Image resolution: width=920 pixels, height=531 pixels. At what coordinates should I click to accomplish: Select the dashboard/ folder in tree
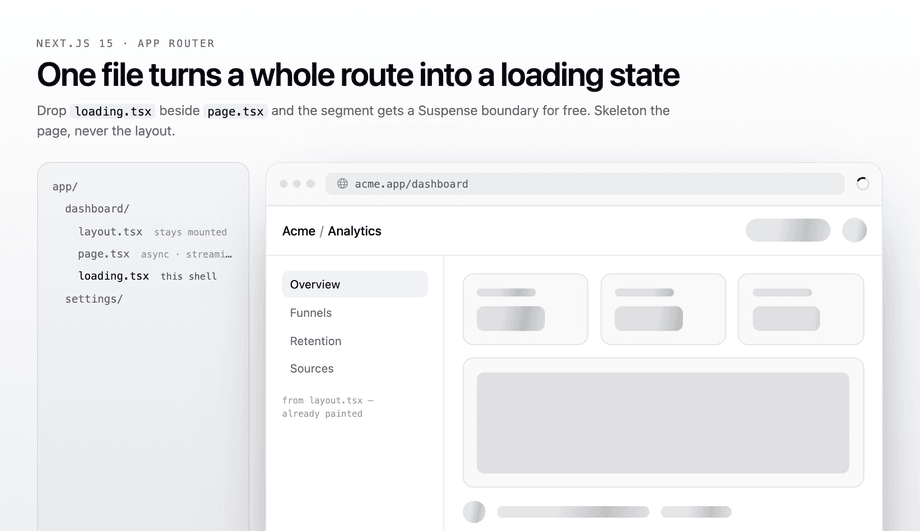point(97,209)
